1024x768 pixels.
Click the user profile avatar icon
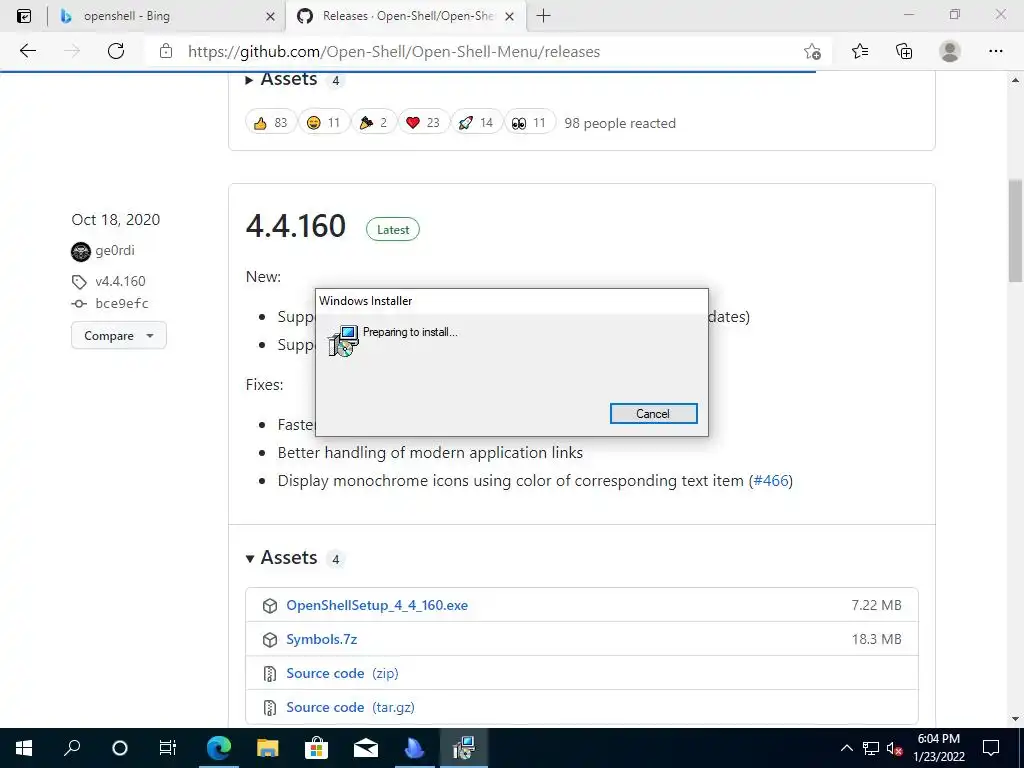(950, 51)
